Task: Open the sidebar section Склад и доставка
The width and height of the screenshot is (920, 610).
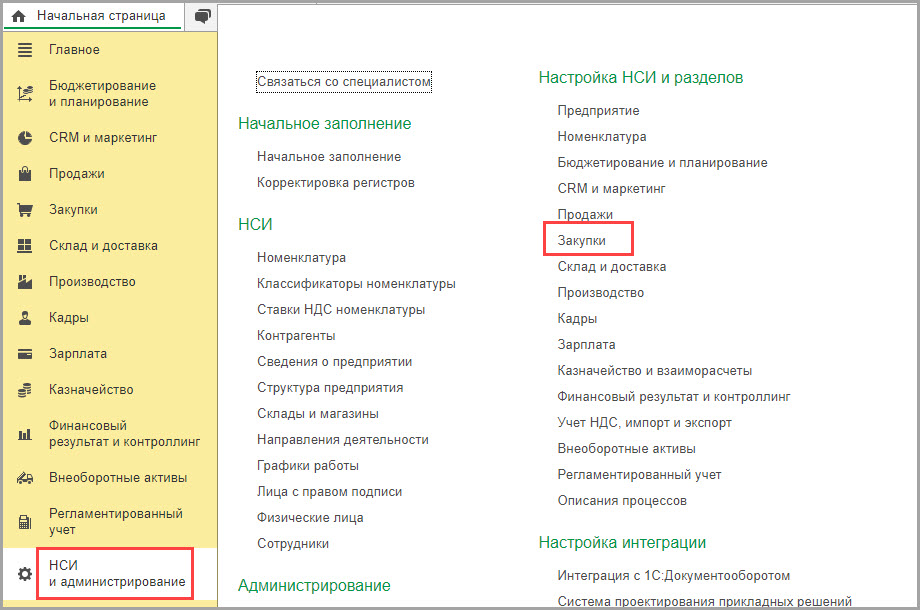Action: [x=103, y=246]
